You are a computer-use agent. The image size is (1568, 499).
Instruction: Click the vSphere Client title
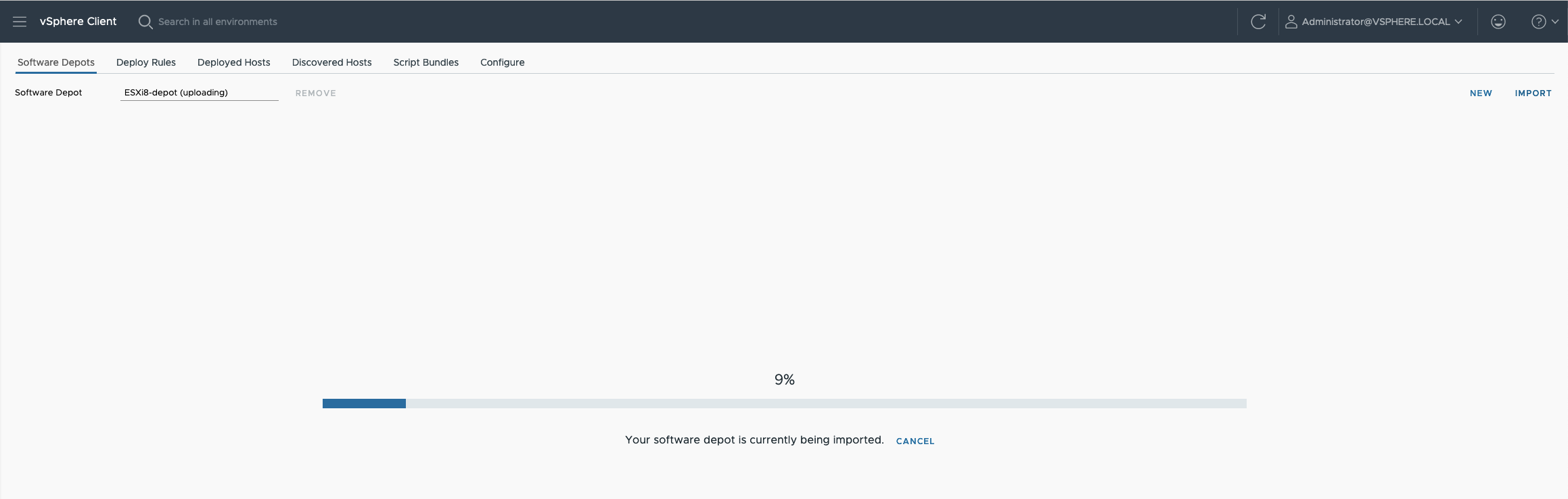(78, 22)
